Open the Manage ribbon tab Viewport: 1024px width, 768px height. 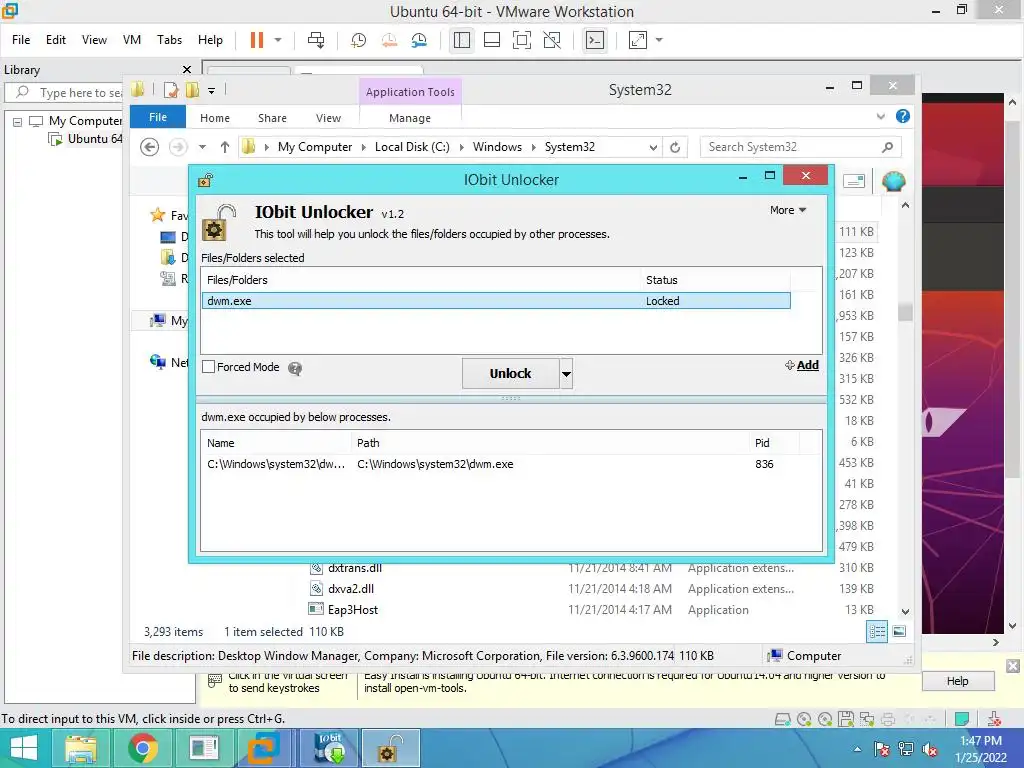409,118
